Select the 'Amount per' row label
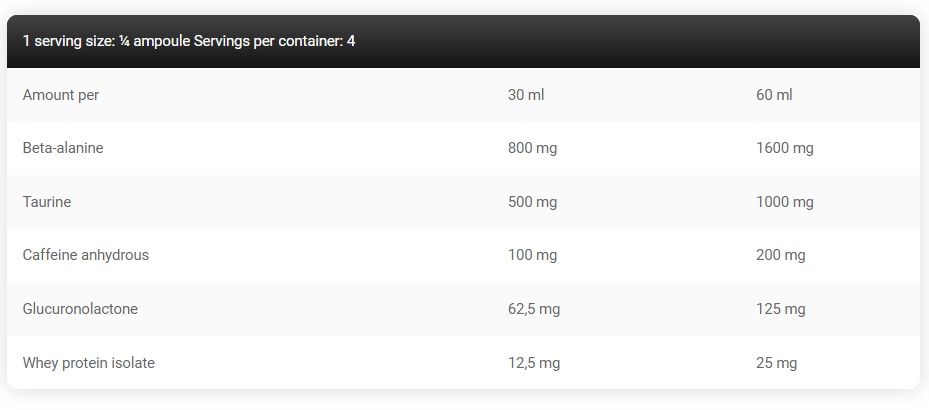 [61, 95]
